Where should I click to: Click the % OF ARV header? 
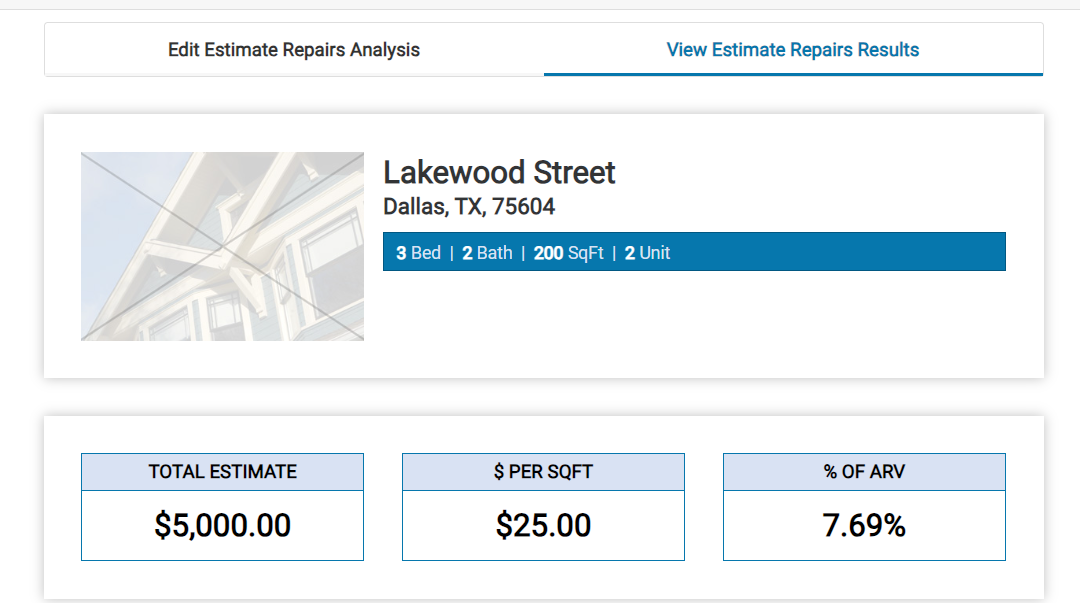point(864,472)
